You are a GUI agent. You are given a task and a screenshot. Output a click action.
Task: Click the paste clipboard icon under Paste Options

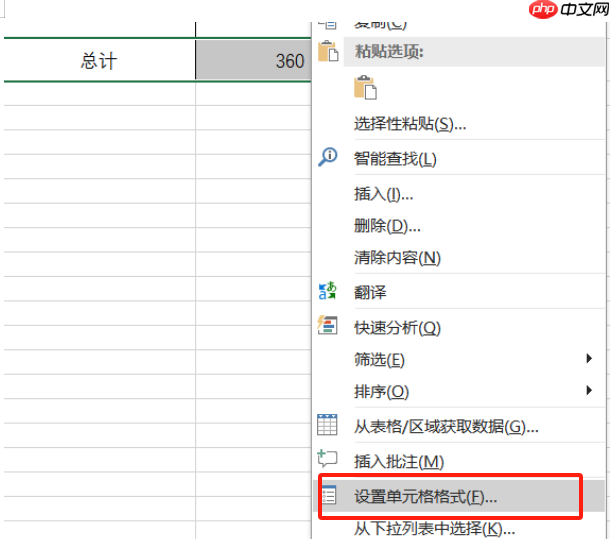[x=365, y=88]
